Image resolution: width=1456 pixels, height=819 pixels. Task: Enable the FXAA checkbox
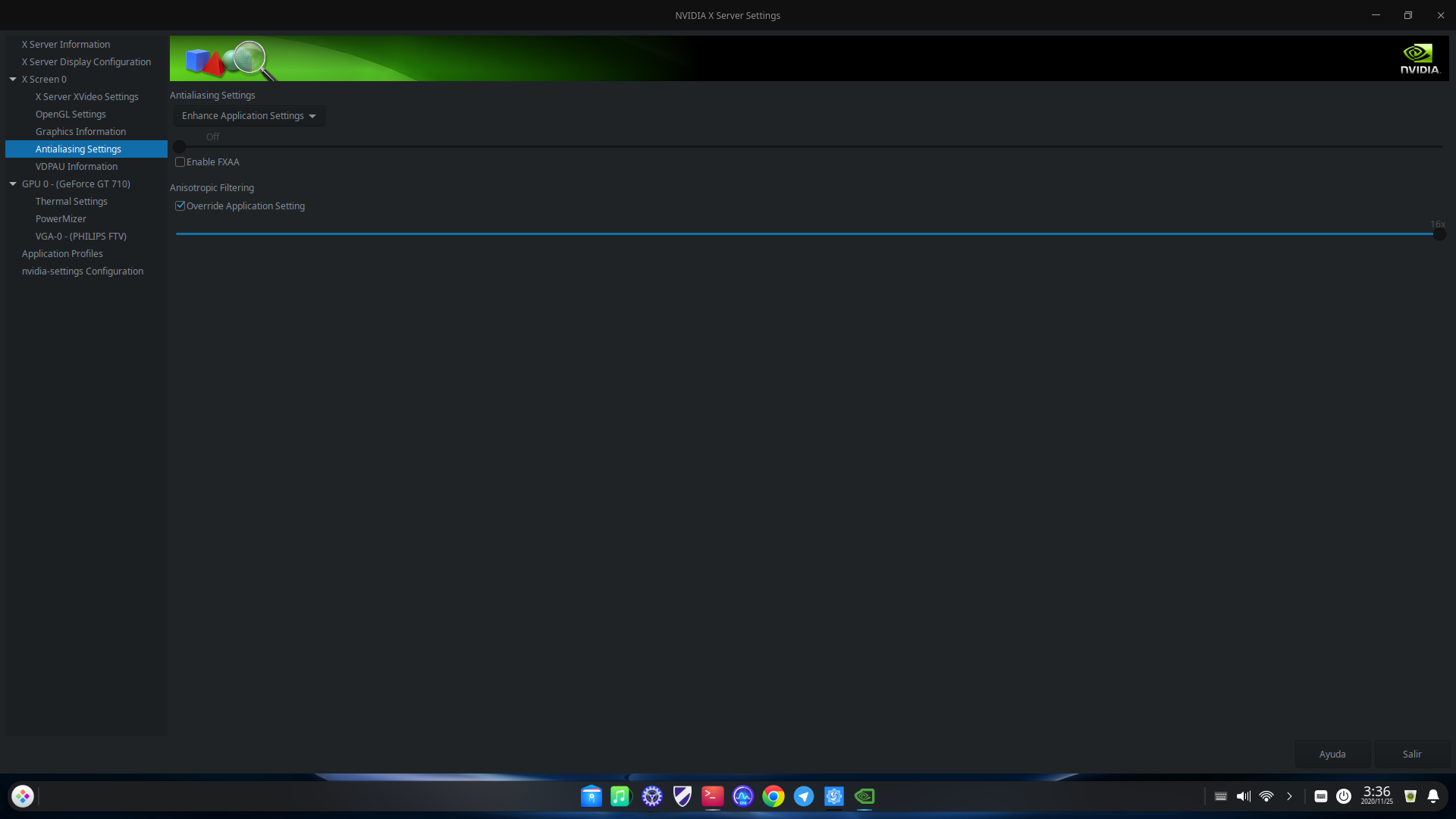180,162
